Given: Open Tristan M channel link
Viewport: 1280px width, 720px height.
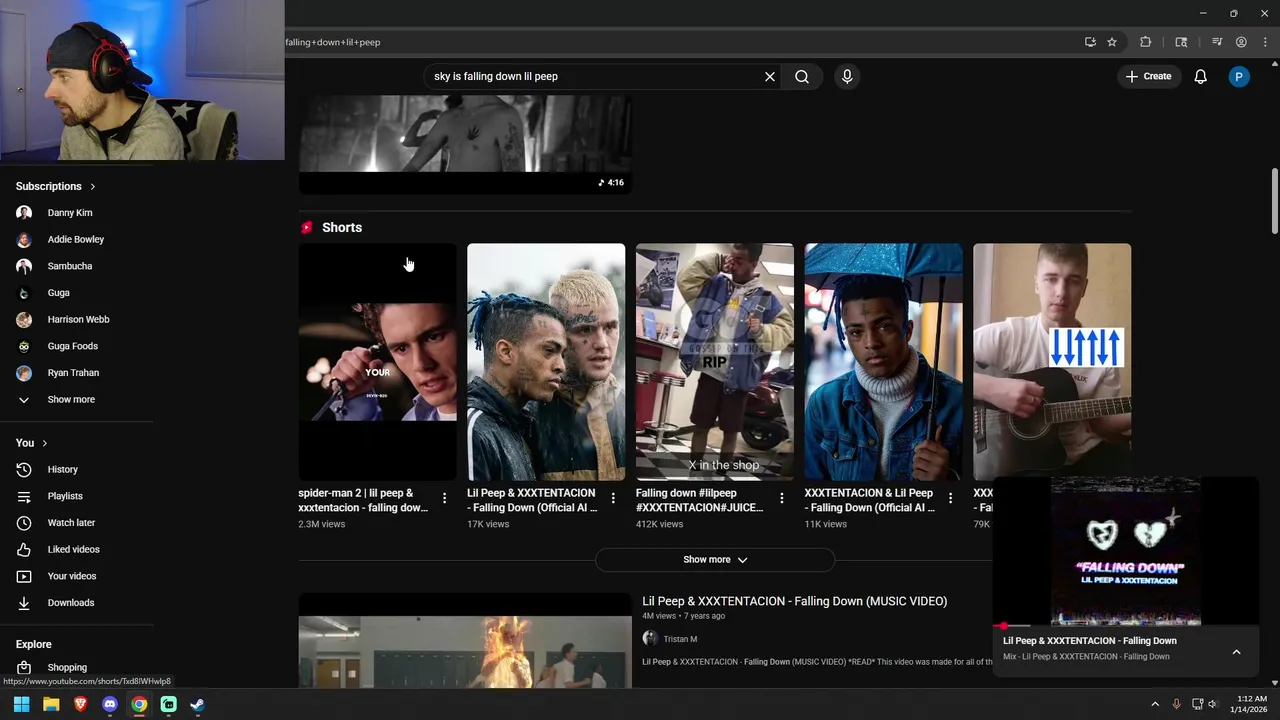Looking at the screenshot, I should 680,639.
